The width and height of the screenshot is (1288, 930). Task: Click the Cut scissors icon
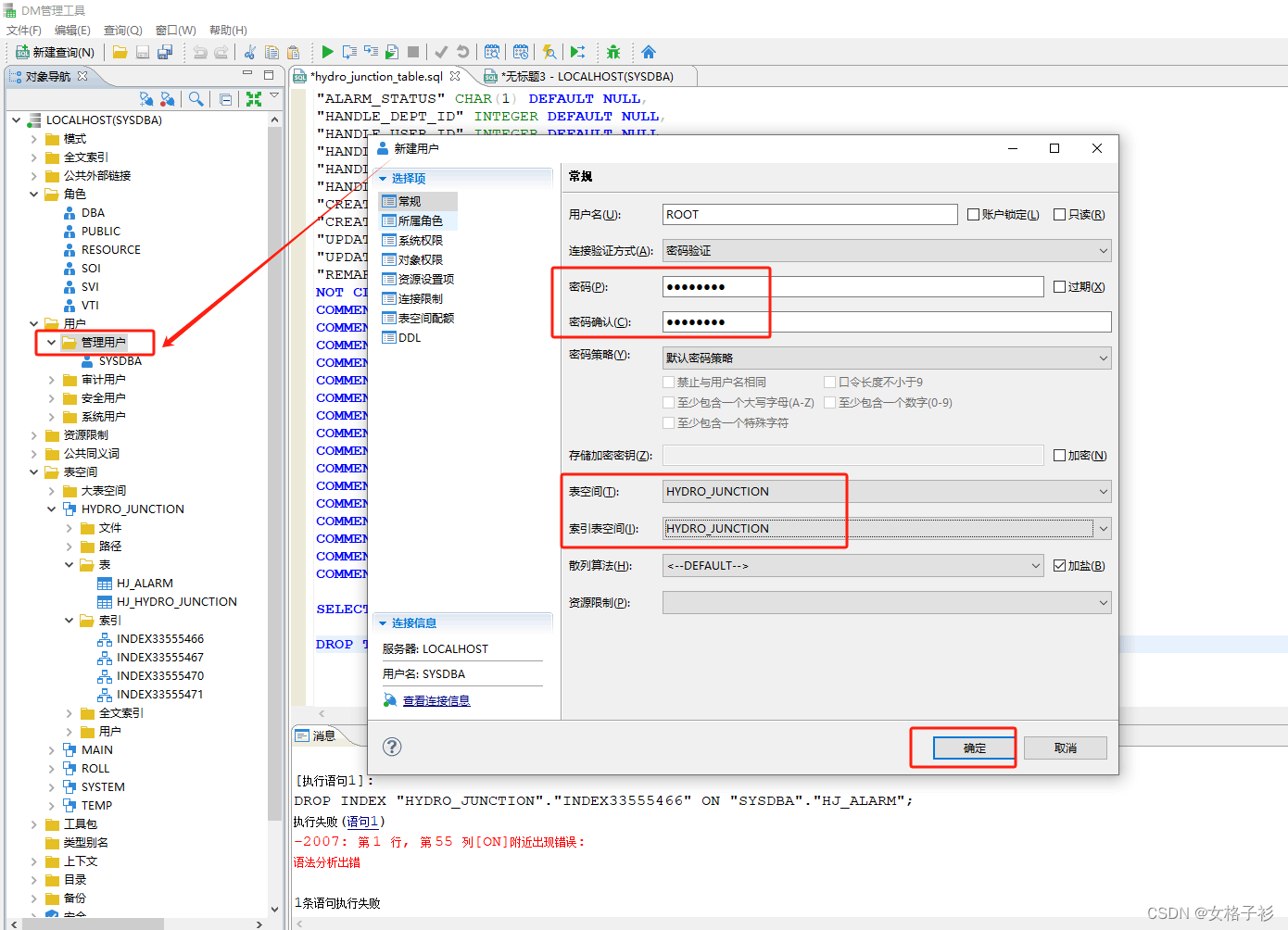(250, 52)
